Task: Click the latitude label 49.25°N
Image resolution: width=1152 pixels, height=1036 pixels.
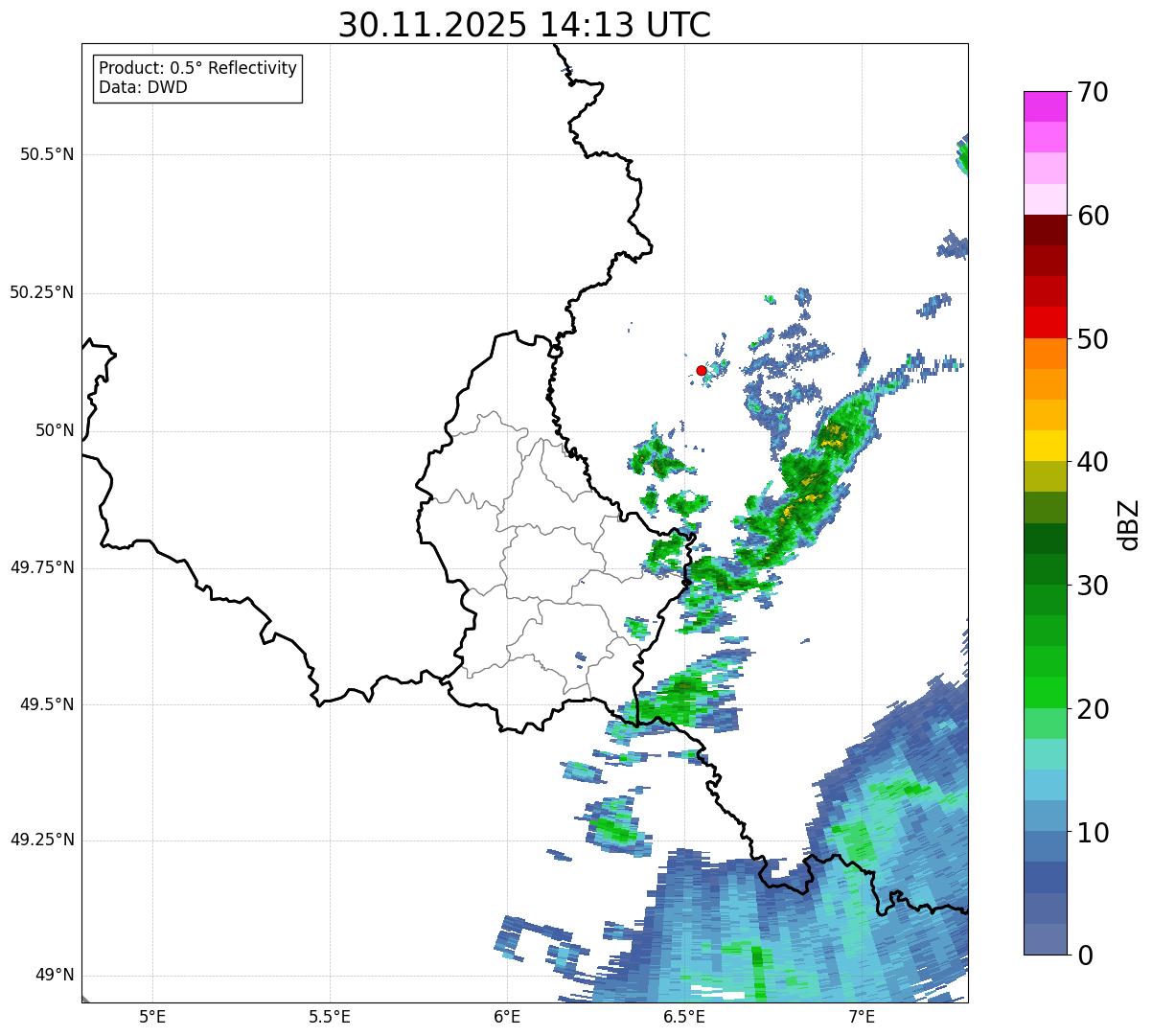Action: (x=42, y=840)
